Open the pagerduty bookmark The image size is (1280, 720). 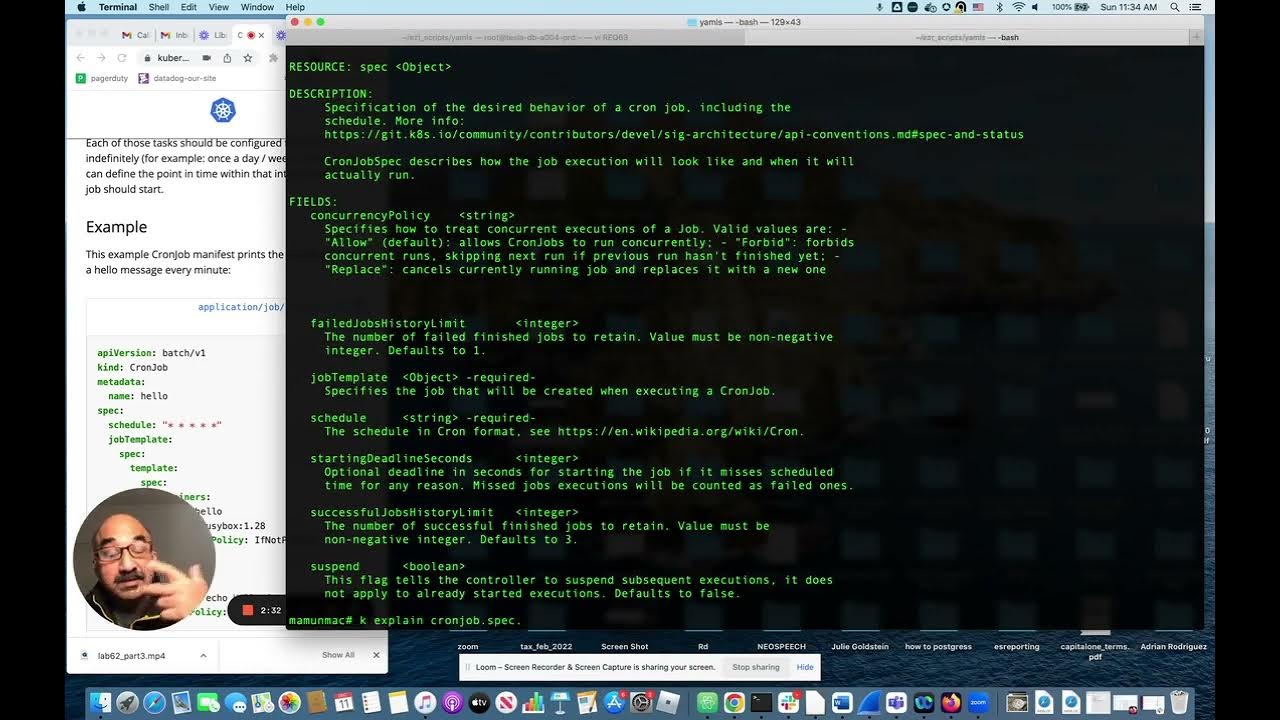[103, 78]
